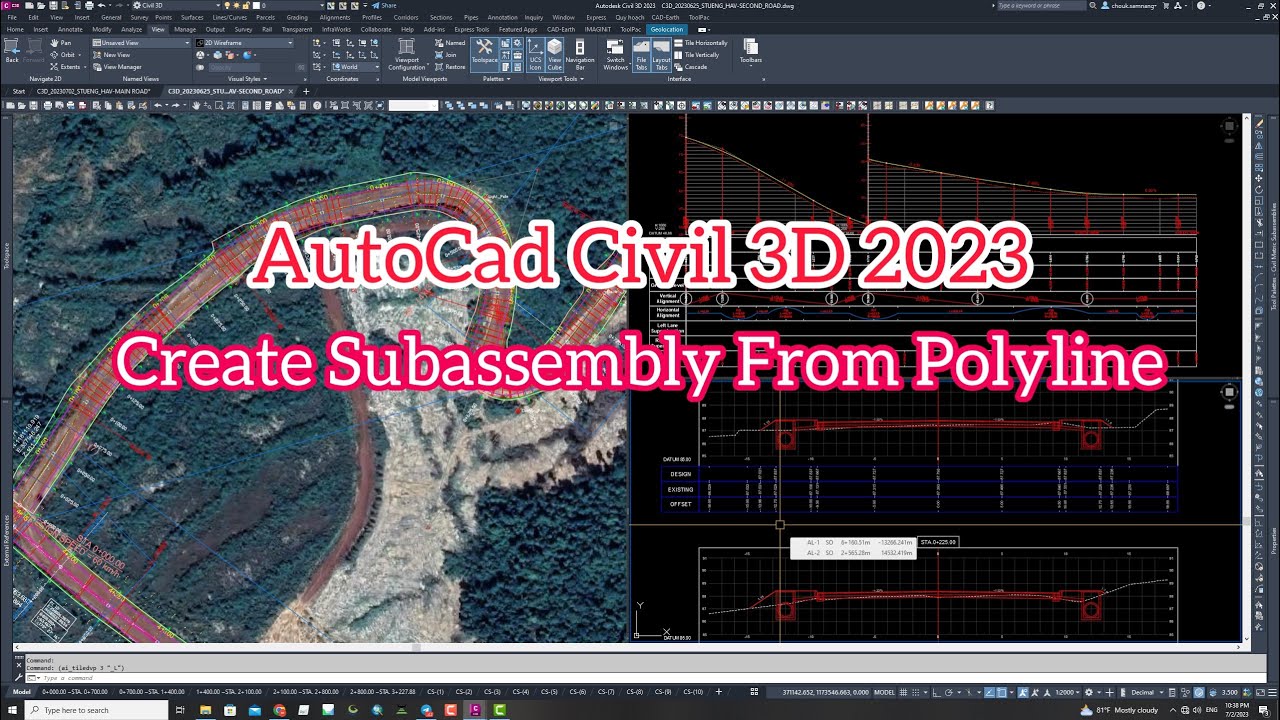Open the Toolbars dropdown

[x=751, y=52]
